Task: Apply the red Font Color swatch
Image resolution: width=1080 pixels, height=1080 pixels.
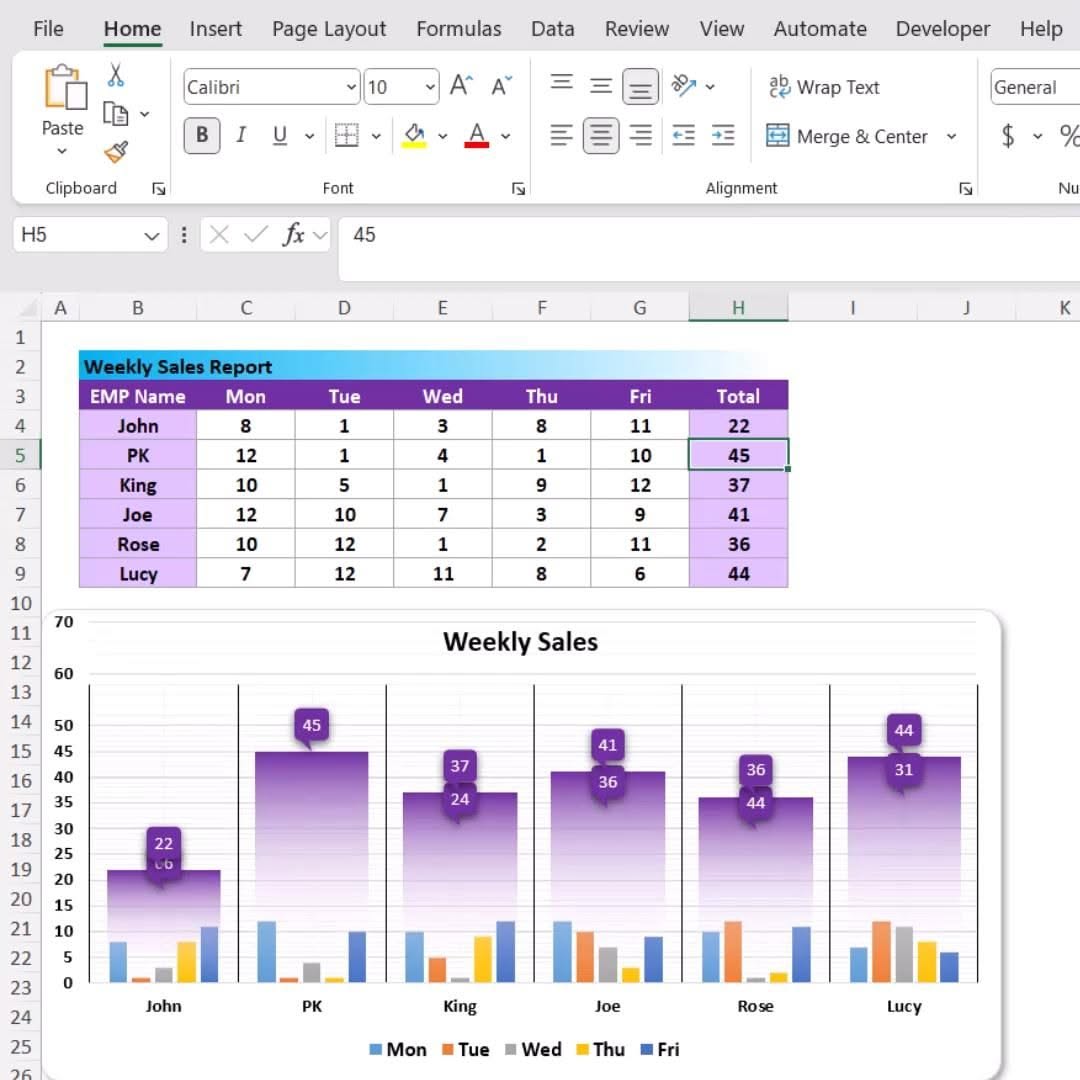Action: tap(477, 135)
